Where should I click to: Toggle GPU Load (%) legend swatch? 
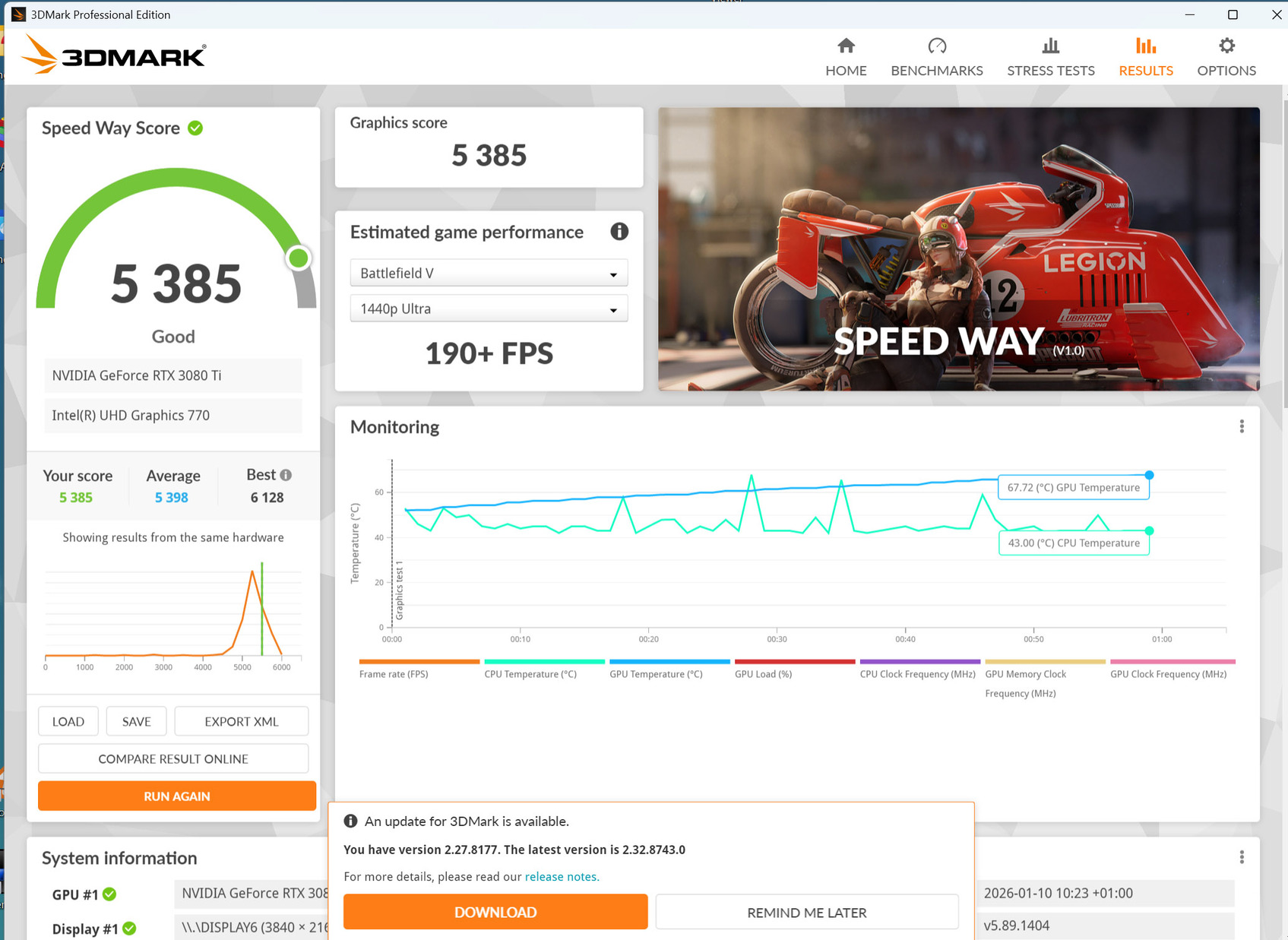point(795,661)
